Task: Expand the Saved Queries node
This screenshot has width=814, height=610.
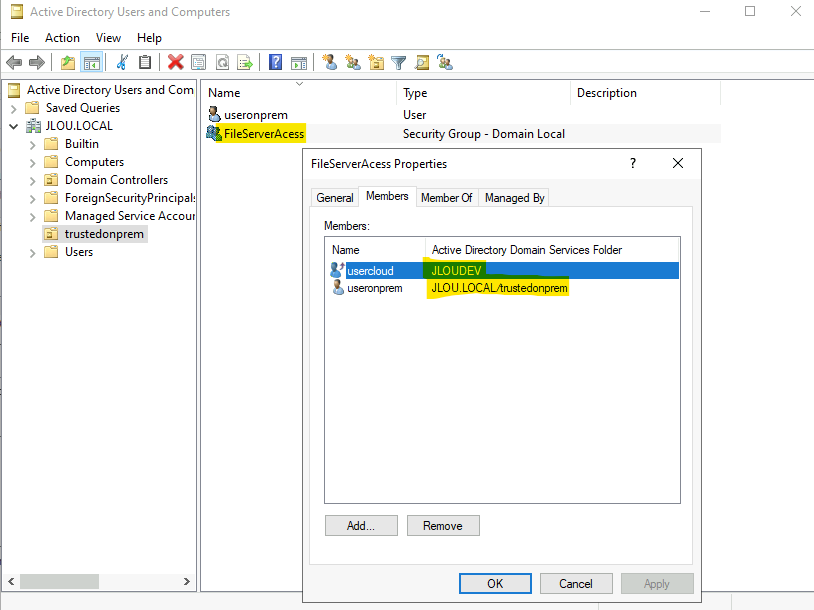Action: coord(14,109)
